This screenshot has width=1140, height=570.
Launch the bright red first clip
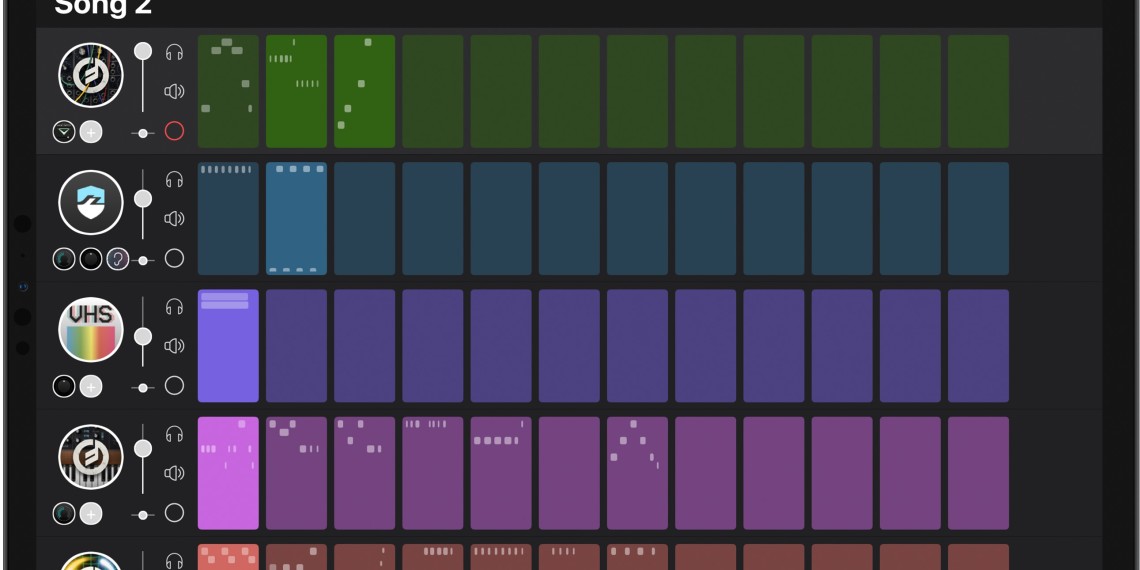(228, 557)
